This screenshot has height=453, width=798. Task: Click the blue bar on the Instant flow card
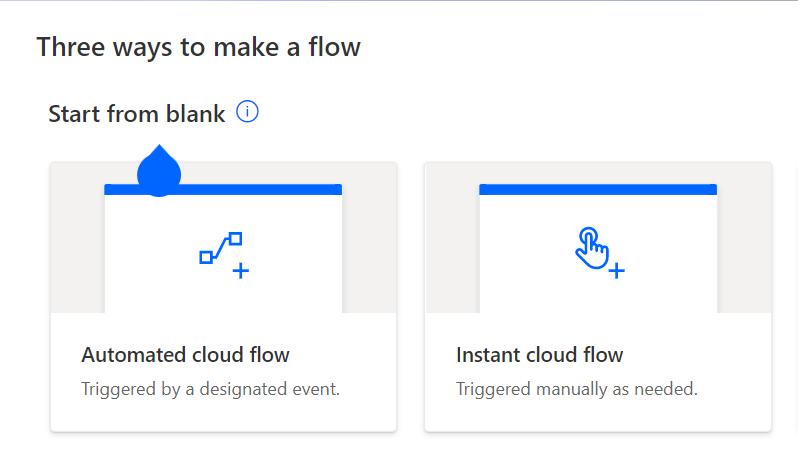click(598, 189)
